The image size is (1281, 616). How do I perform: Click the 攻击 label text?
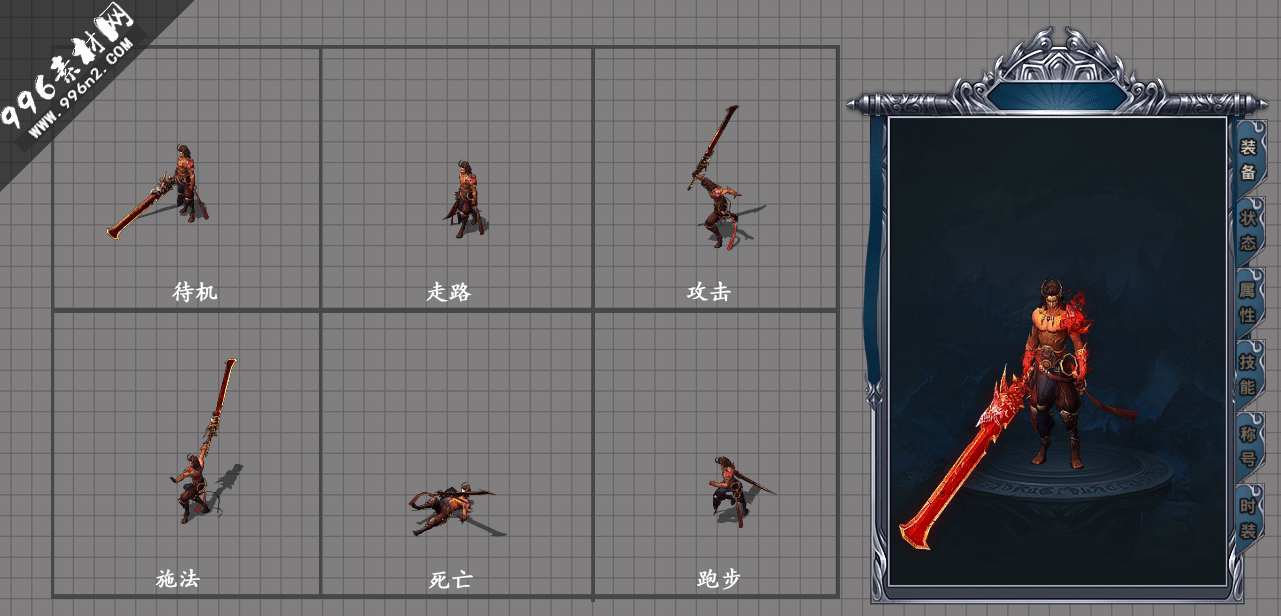pos(708,292)
